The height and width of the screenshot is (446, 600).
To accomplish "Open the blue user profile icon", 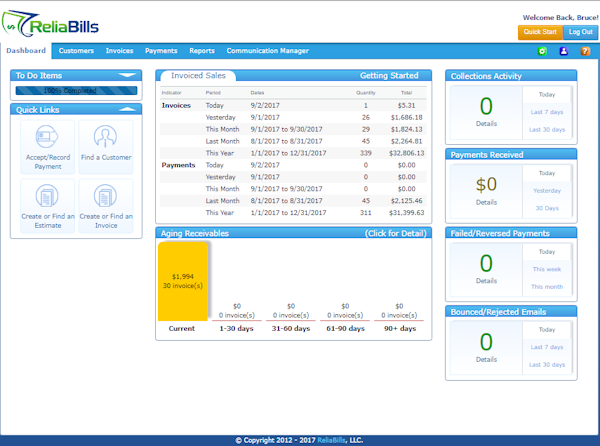I will pos(563,51).
